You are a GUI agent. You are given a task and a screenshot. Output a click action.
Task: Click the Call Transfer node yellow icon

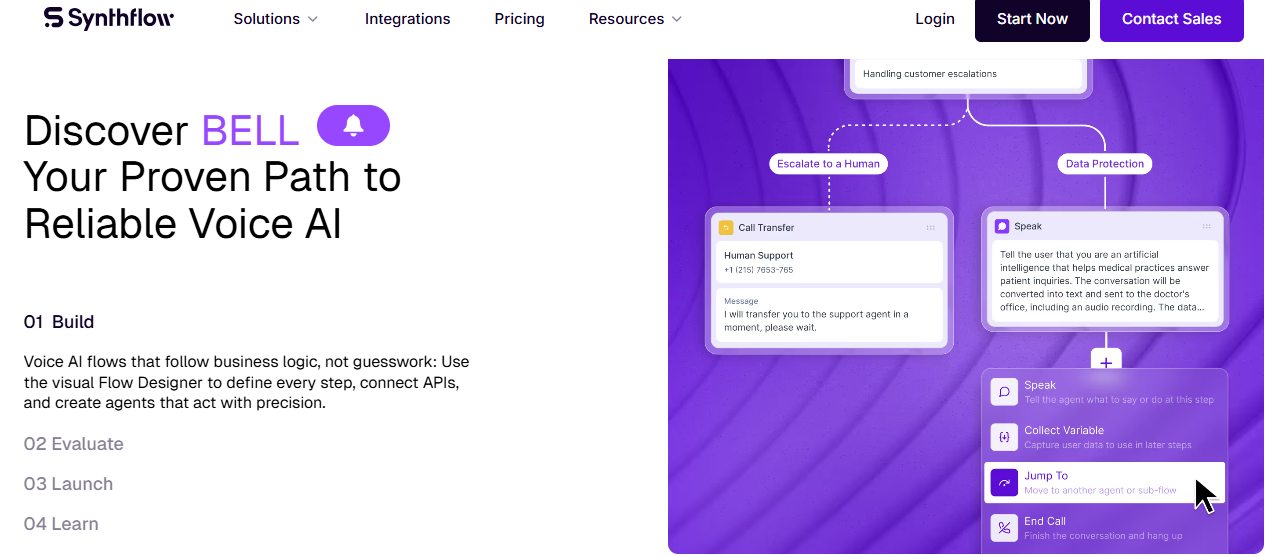pyautogui.click(x=726, y=227)
